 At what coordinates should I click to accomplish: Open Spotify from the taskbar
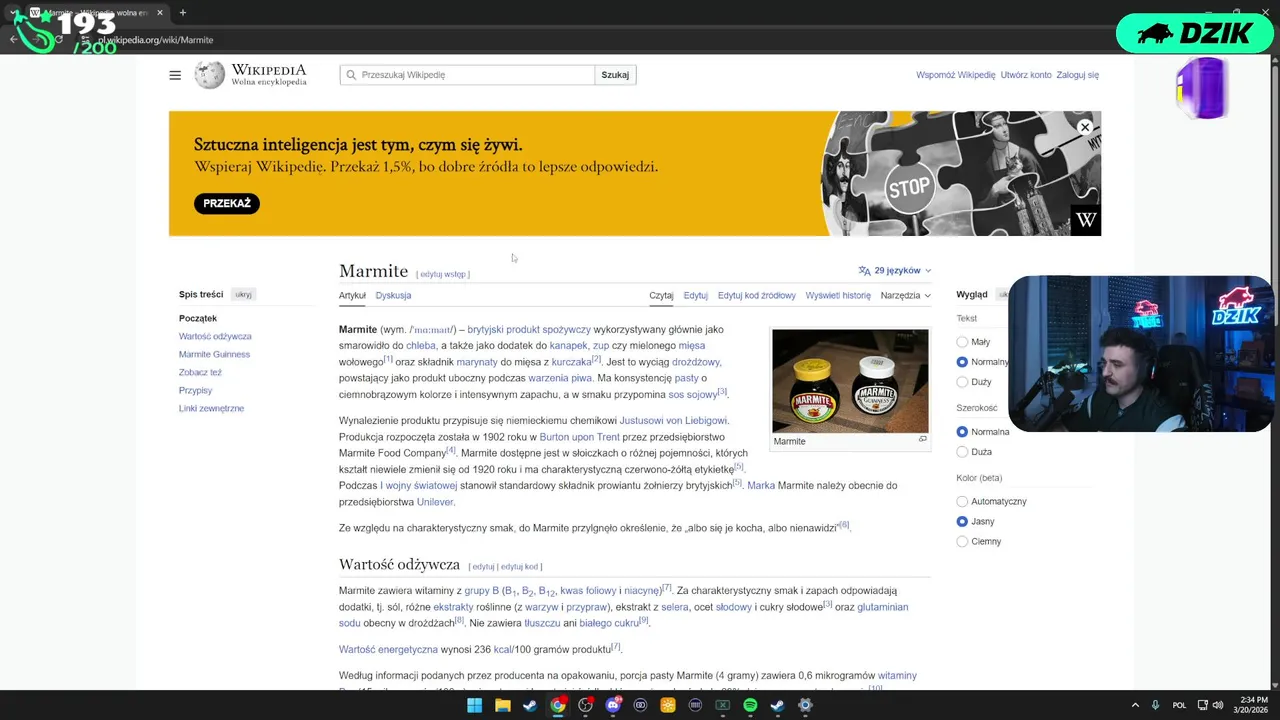(750, 705)
